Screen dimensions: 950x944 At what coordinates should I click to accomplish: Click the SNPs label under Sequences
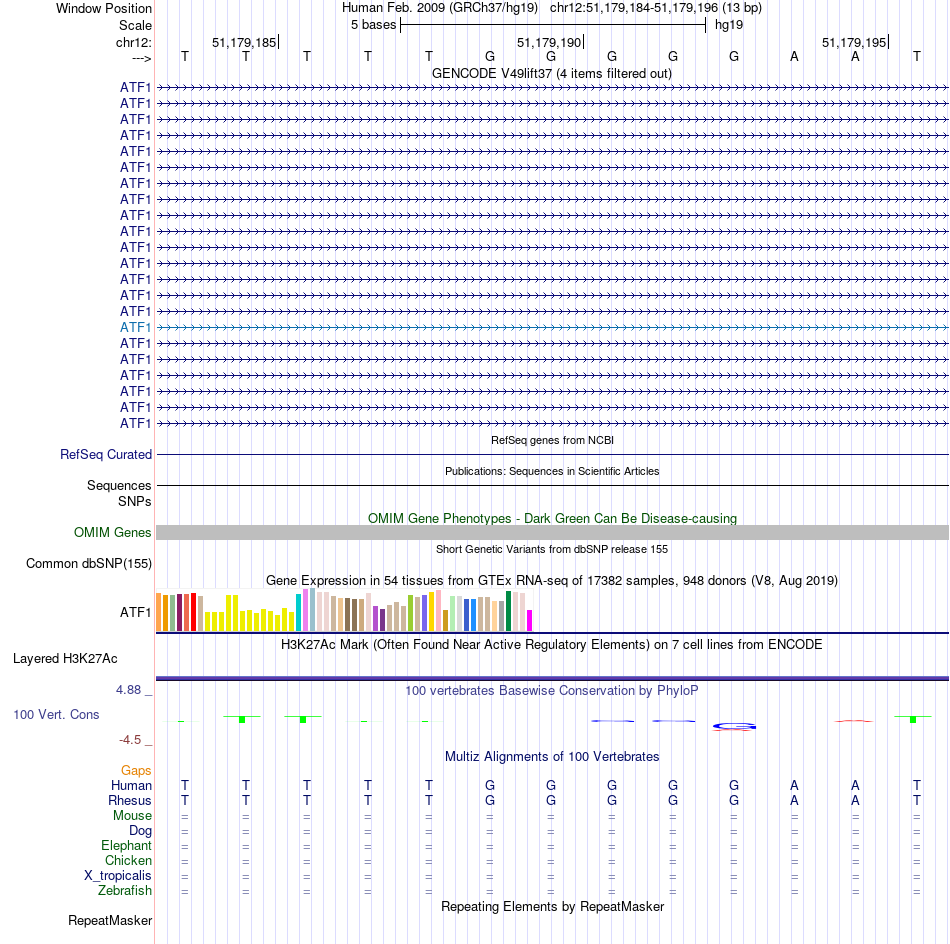(x=135, y=502)
